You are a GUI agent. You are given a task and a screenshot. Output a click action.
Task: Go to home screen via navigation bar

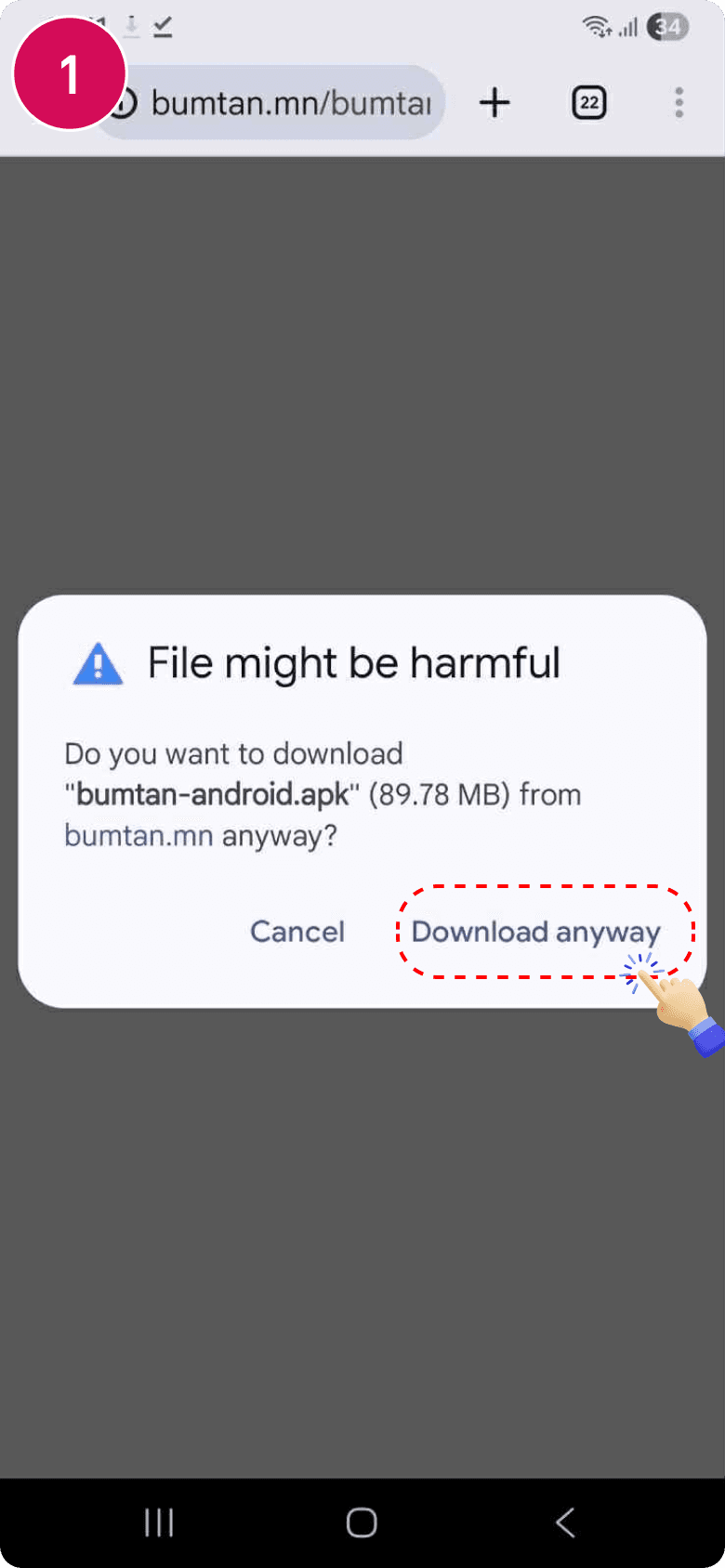pos(362,1522)
